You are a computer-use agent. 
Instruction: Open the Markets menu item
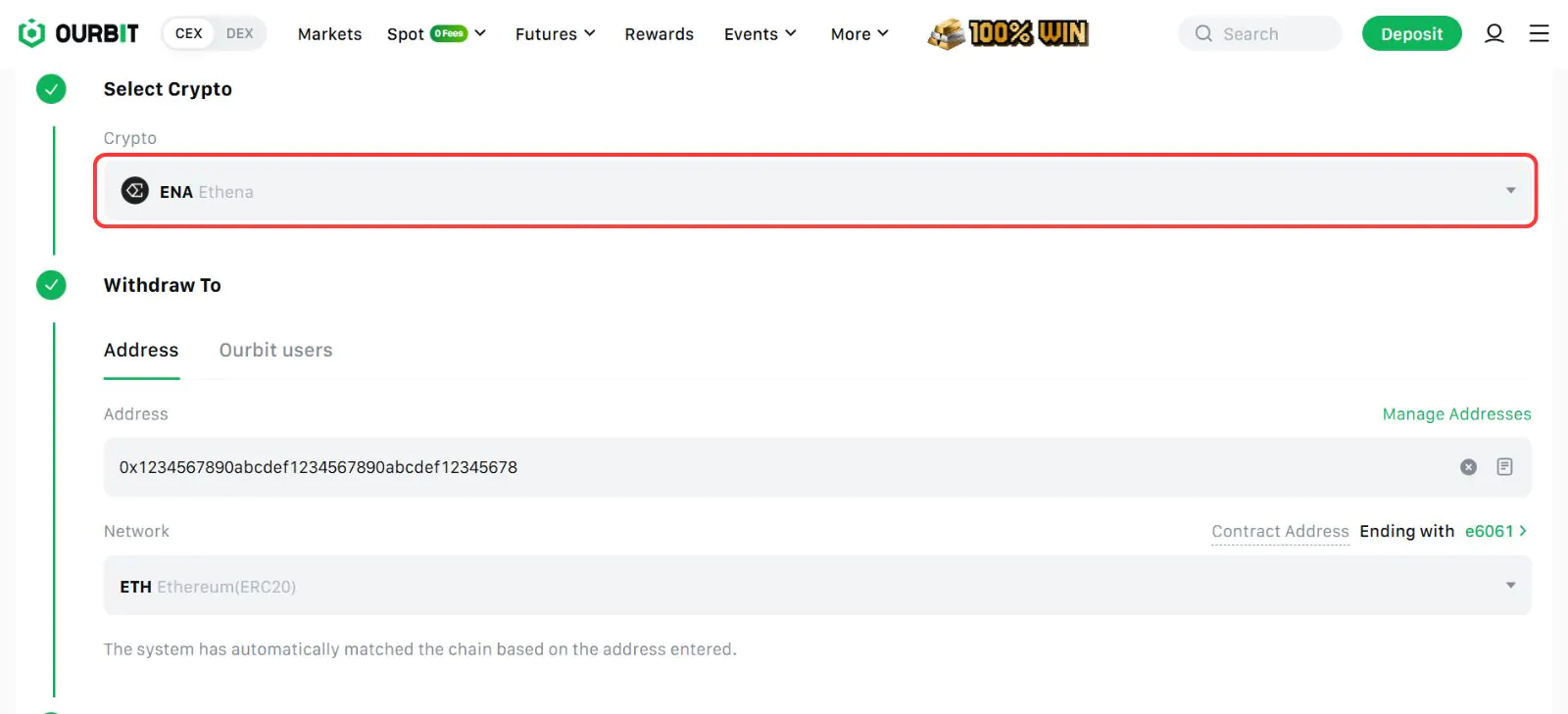click(x=329, y=34)
